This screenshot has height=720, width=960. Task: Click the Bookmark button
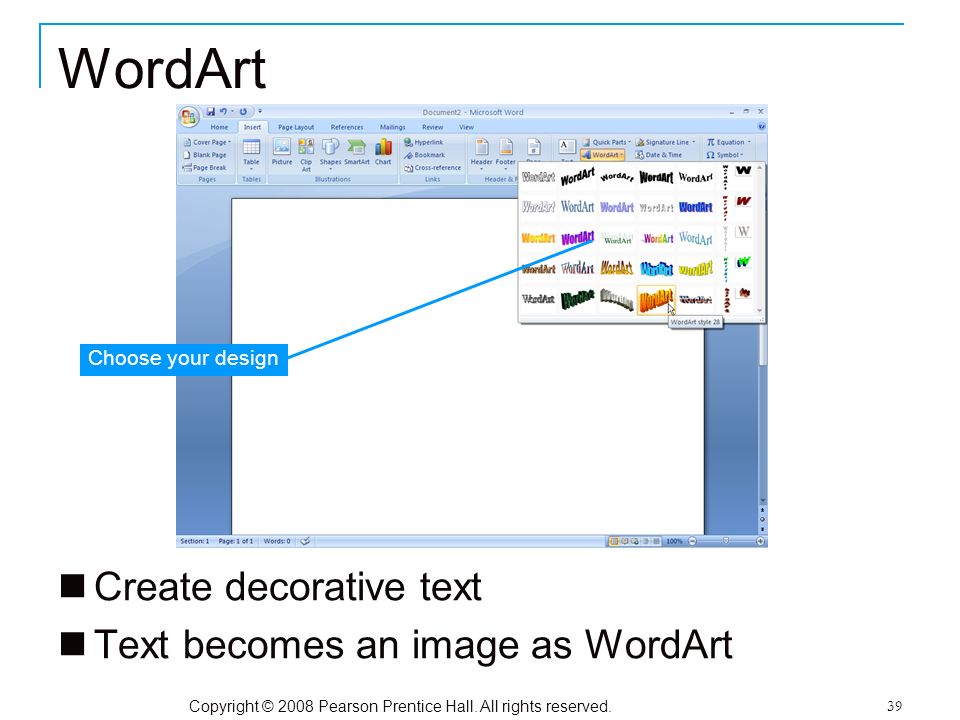coord(424,155)
